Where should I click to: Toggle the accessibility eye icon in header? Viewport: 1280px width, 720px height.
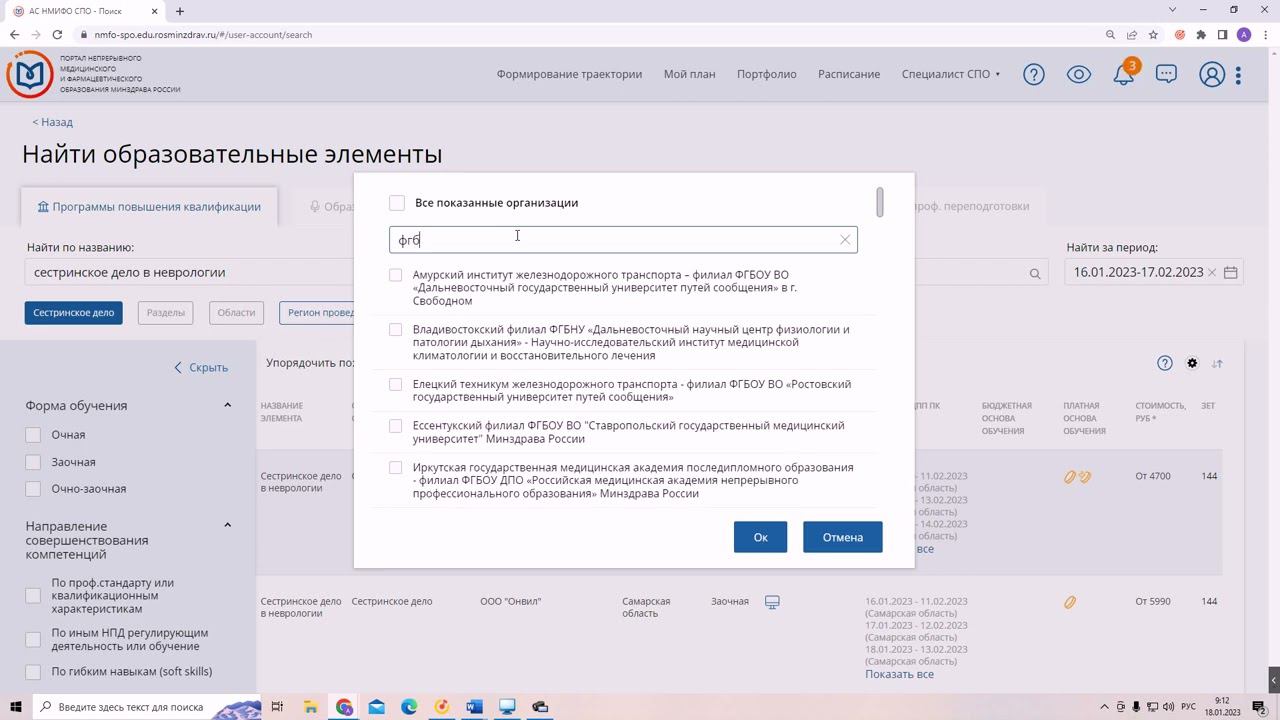coord(1079,74)
